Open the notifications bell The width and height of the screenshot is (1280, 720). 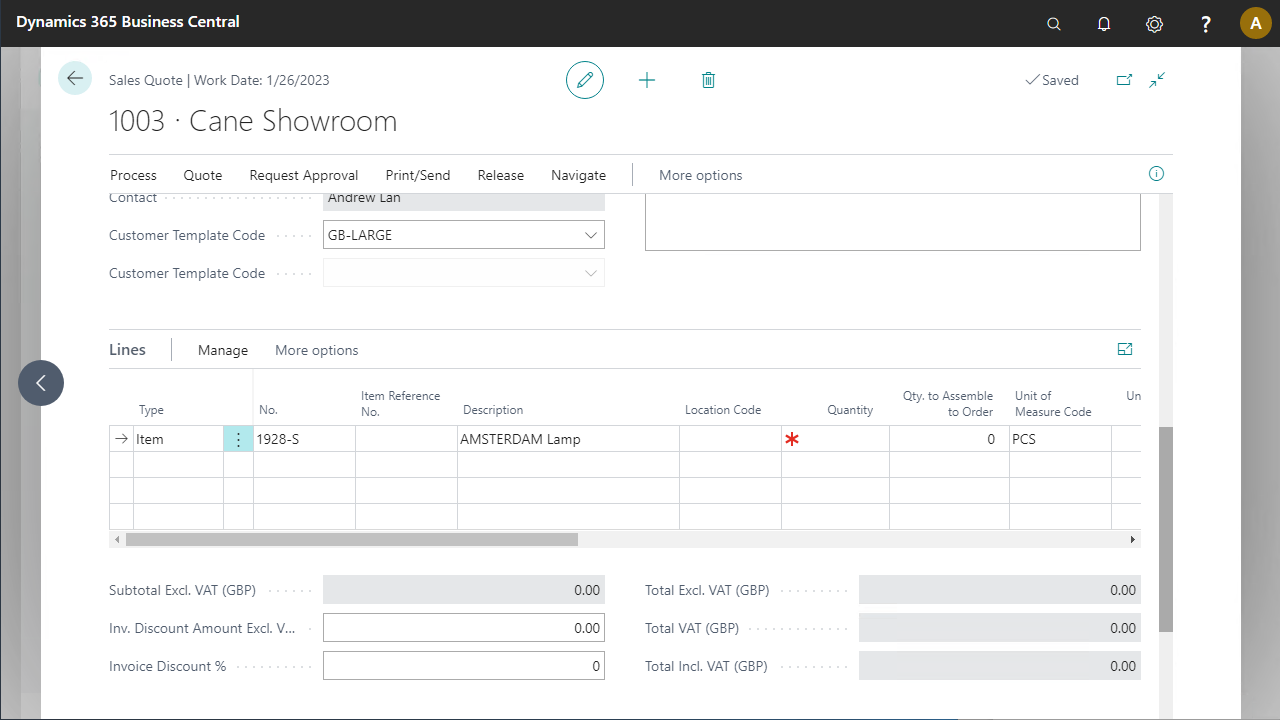point(1104,24)
